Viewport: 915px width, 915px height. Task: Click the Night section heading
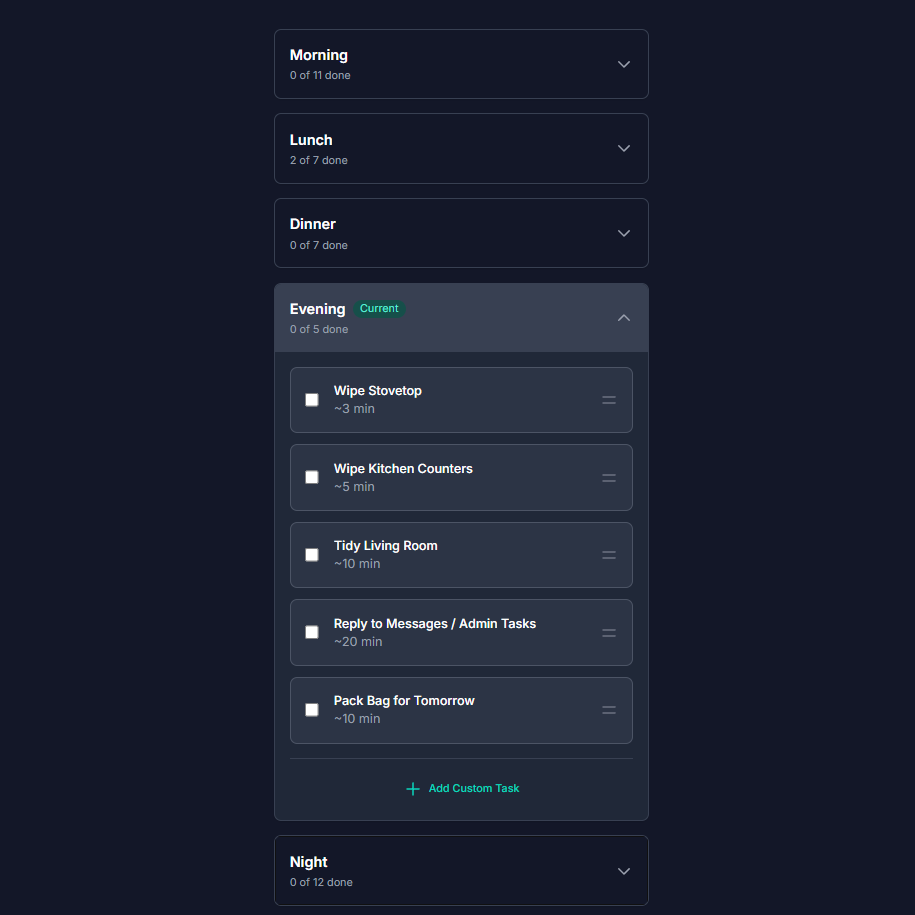tap(309, 862)
